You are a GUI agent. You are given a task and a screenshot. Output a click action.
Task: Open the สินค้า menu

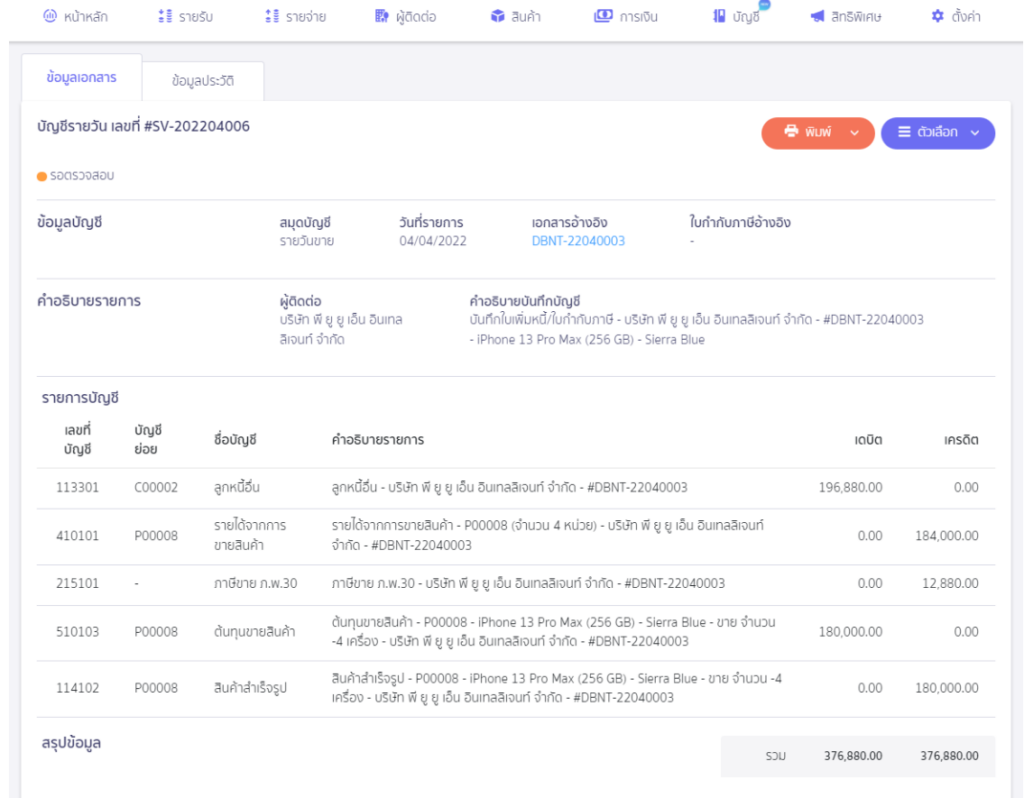click(x=515, y=16)
